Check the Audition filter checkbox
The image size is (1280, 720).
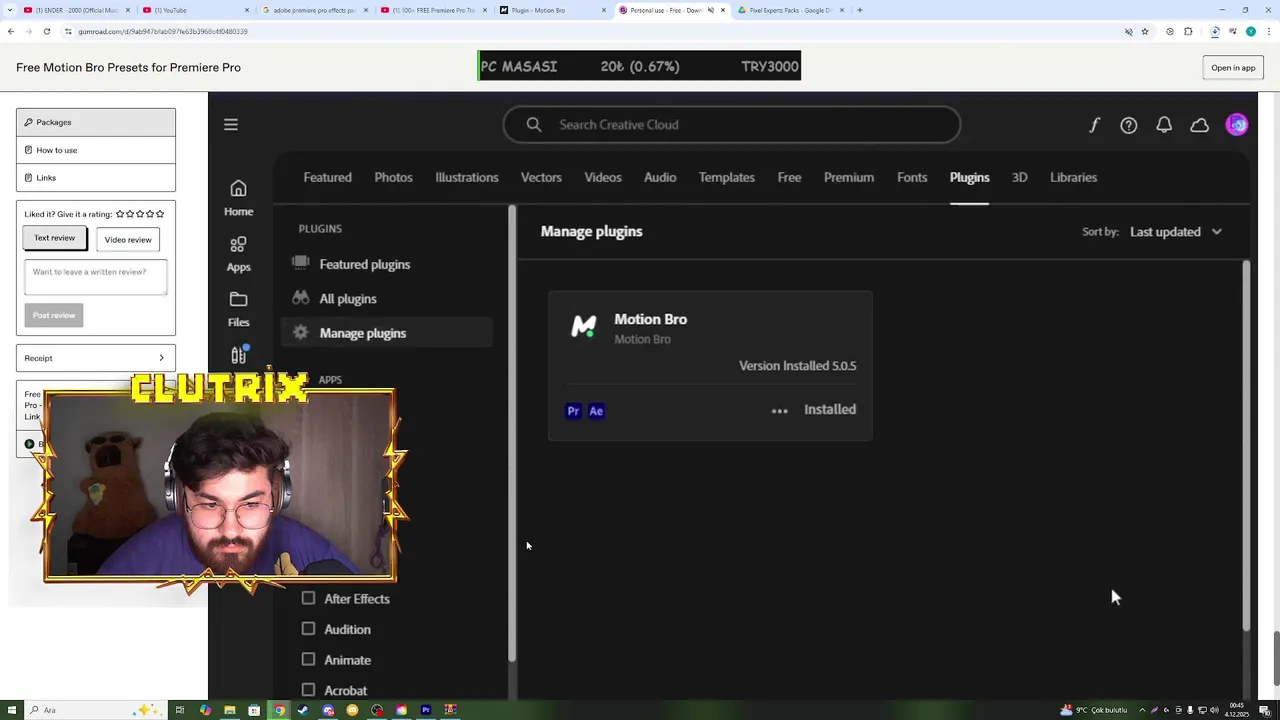click(308, 629)
